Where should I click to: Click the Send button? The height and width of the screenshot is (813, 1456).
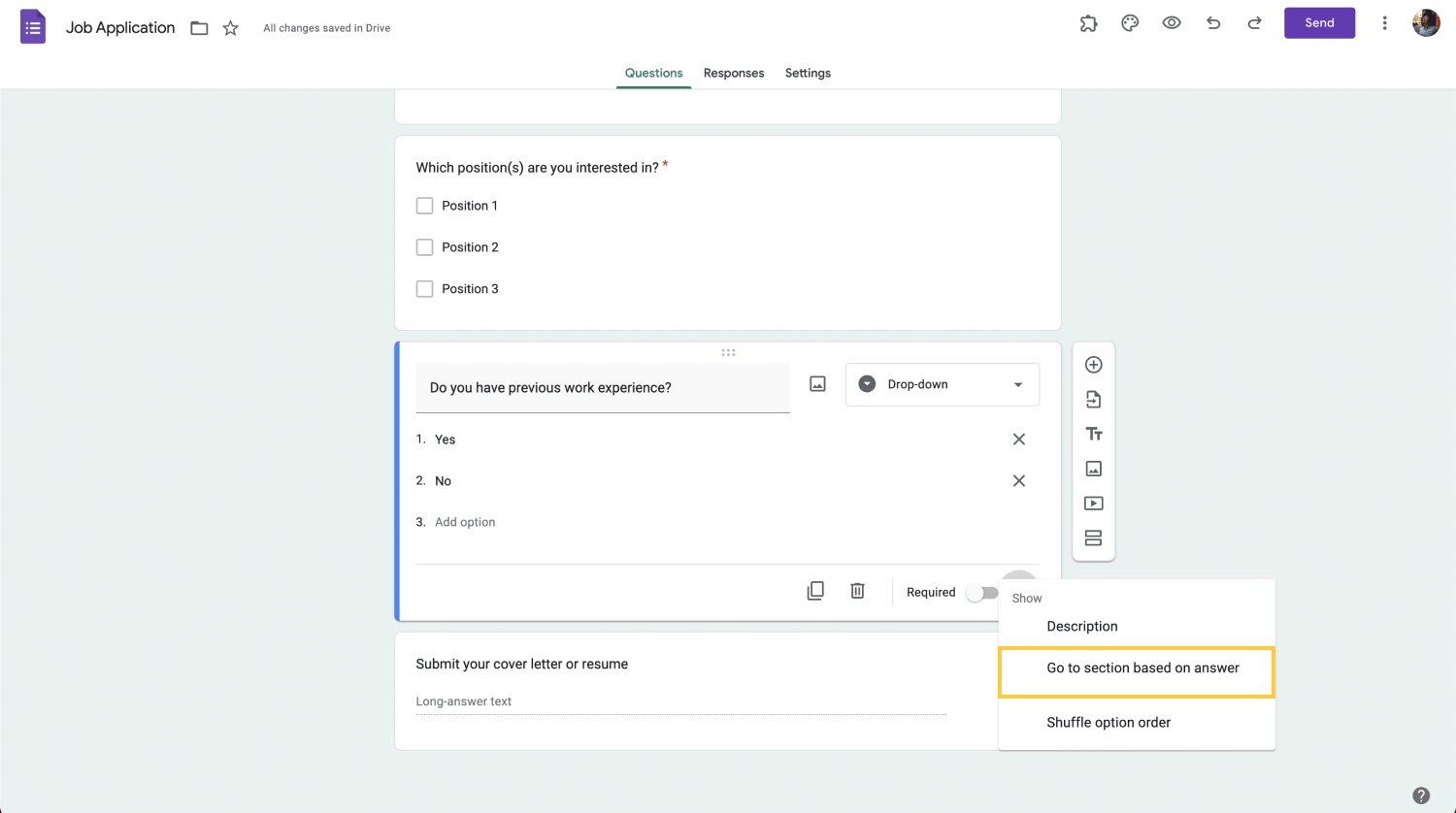(x=1318, y=23)
